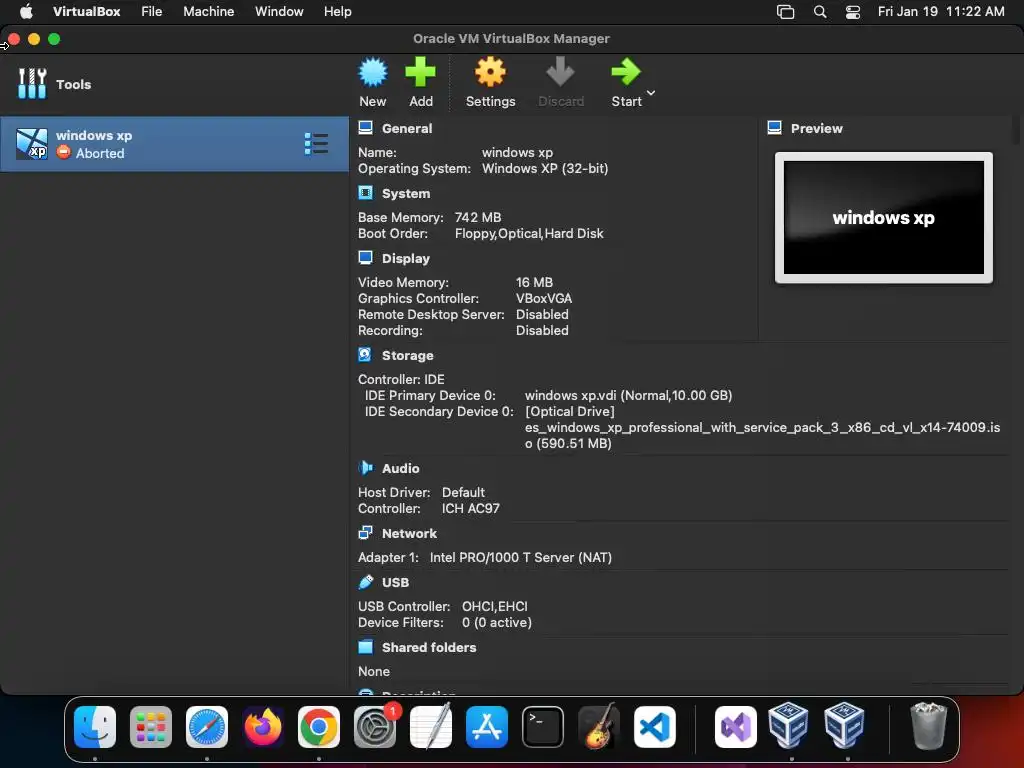Screen dimensions: 1024x768
Task: Open Finder from the dock
Action: (95, 727)
